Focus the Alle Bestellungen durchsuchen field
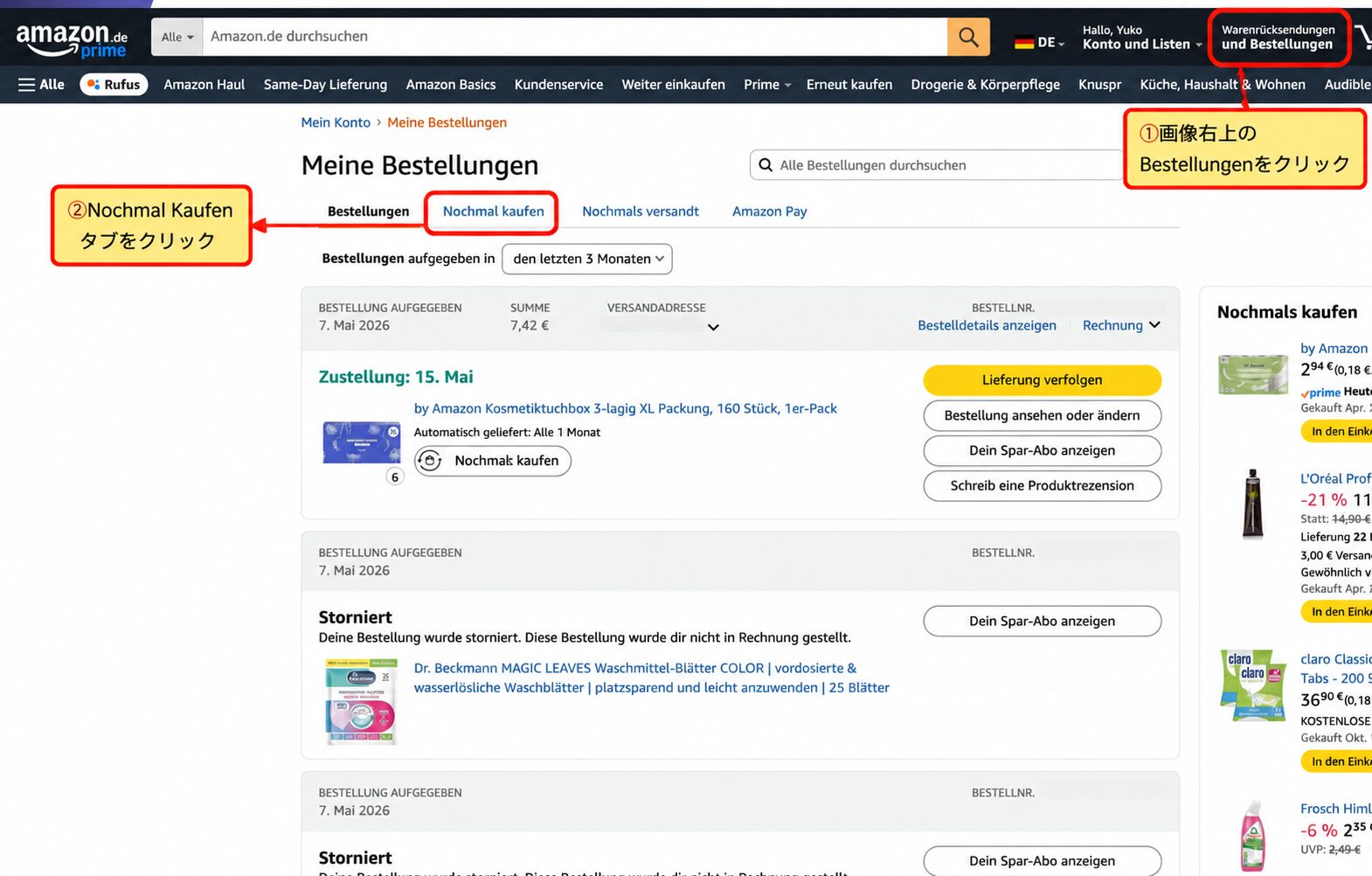Image resolution: width=1372 pixels, height=876 pixels. [937, 165]
